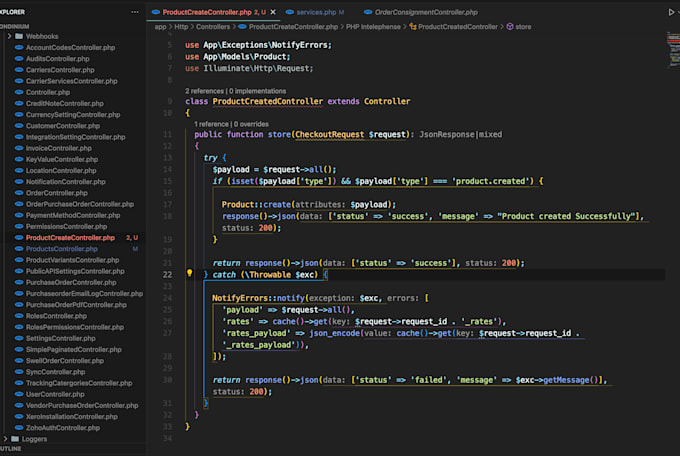The width and height of the screenshot is (680, 456).
Task: Open PurchaseorderEmailLogController.php file
Action: click(x=84, y=294)
